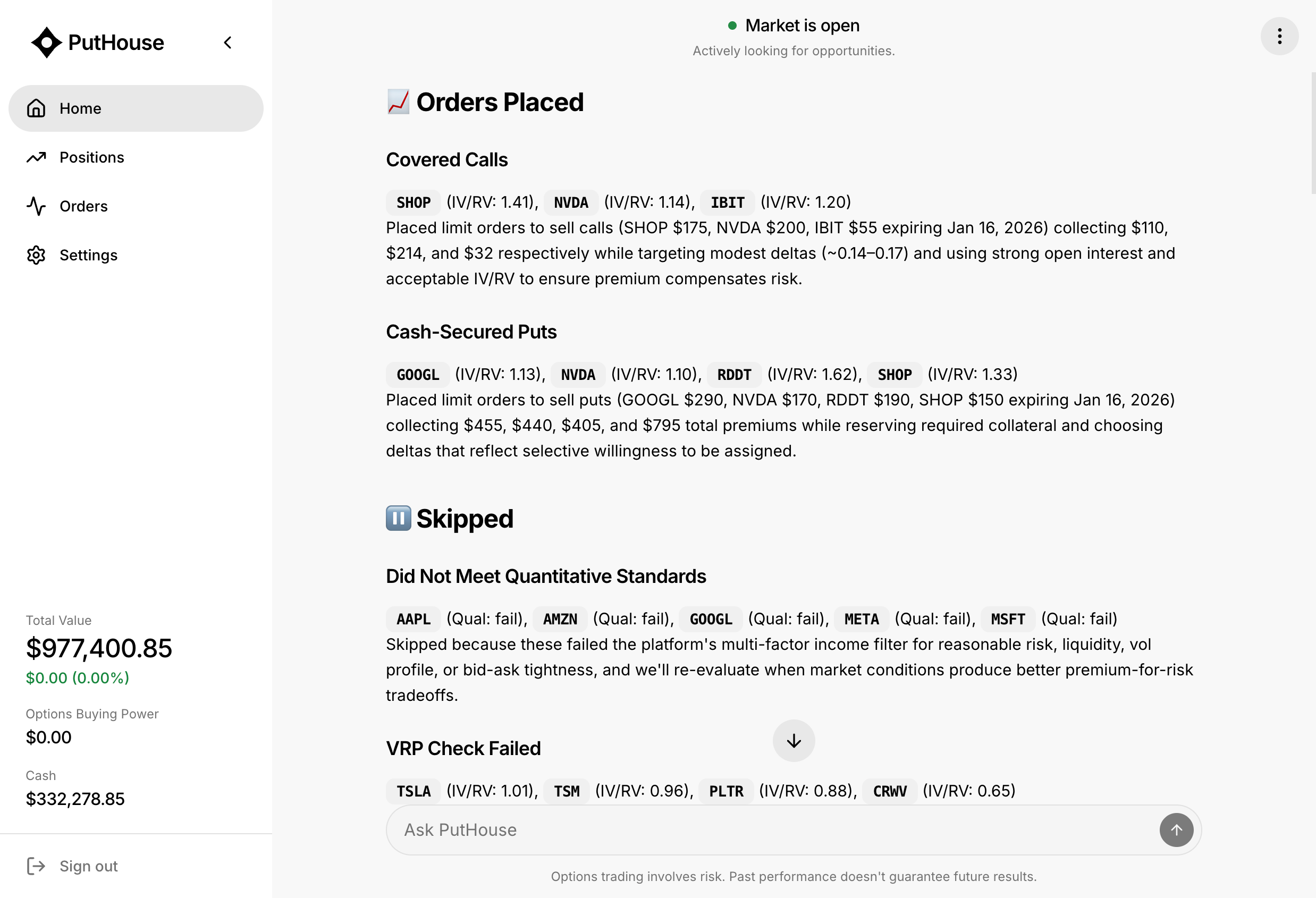Image resolution: width=1316 pixels, height=898 pixels.
Task: Click the IBIT ticker chip
Action: (x=727, y=202)
